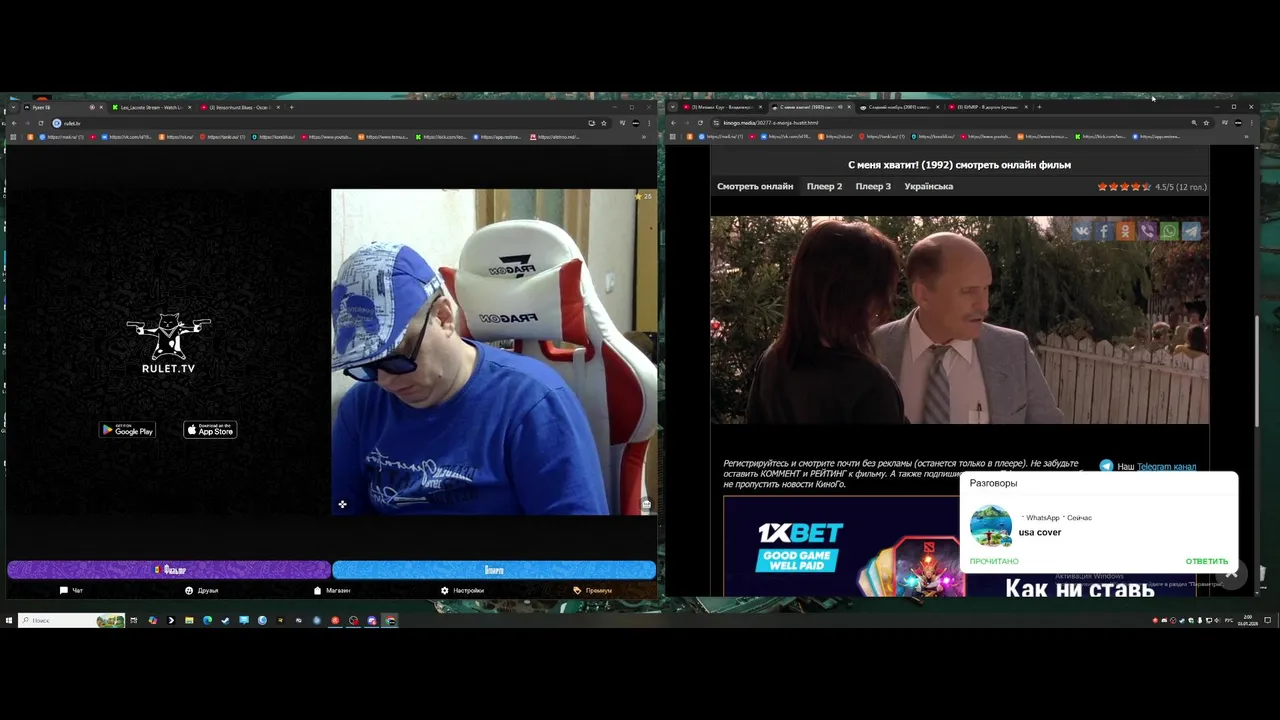Open new tab in right browser window
Viewport: 1280px width, 720px height.
click(1039, 107)
